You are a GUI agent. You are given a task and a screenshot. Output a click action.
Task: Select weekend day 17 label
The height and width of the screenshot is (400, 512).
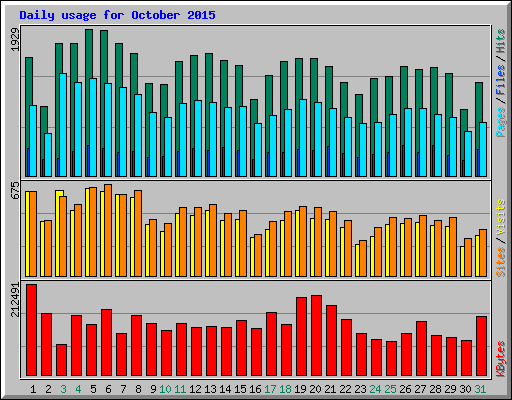270,389
